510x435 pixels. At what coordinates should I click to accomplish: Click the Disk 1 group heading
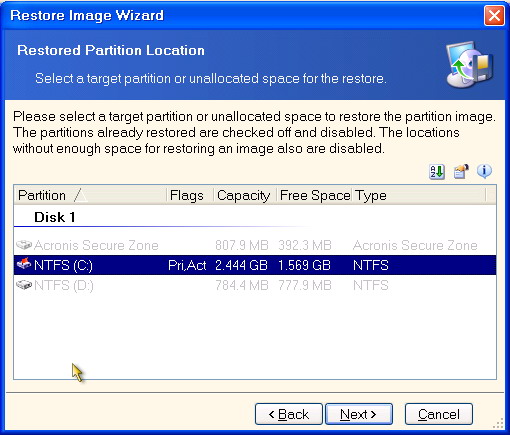pos(55,217)
